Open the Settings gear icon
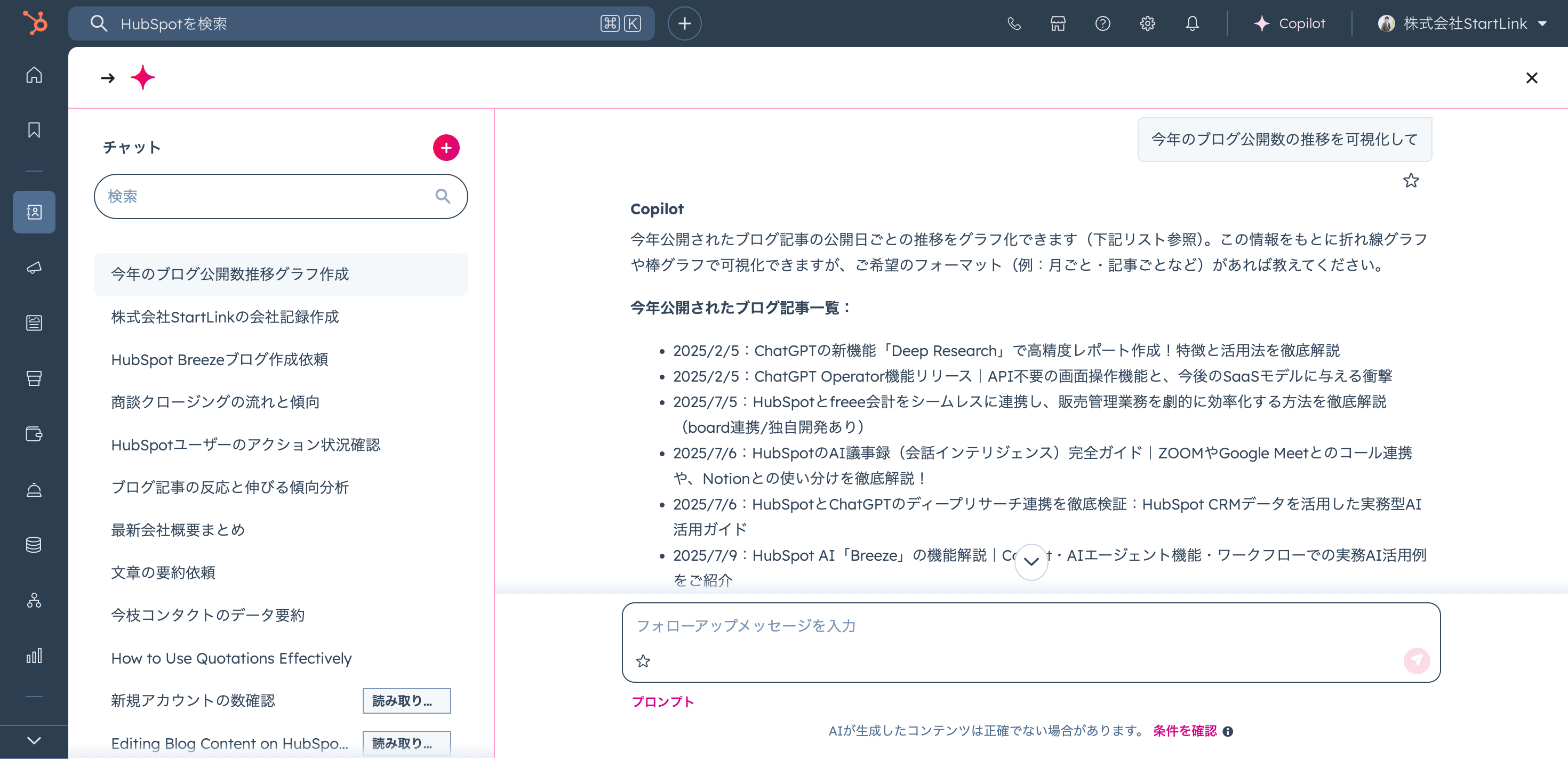The height and width of the screenshot is (759, 1568). pyautogui.click(x=1147, y=23)
